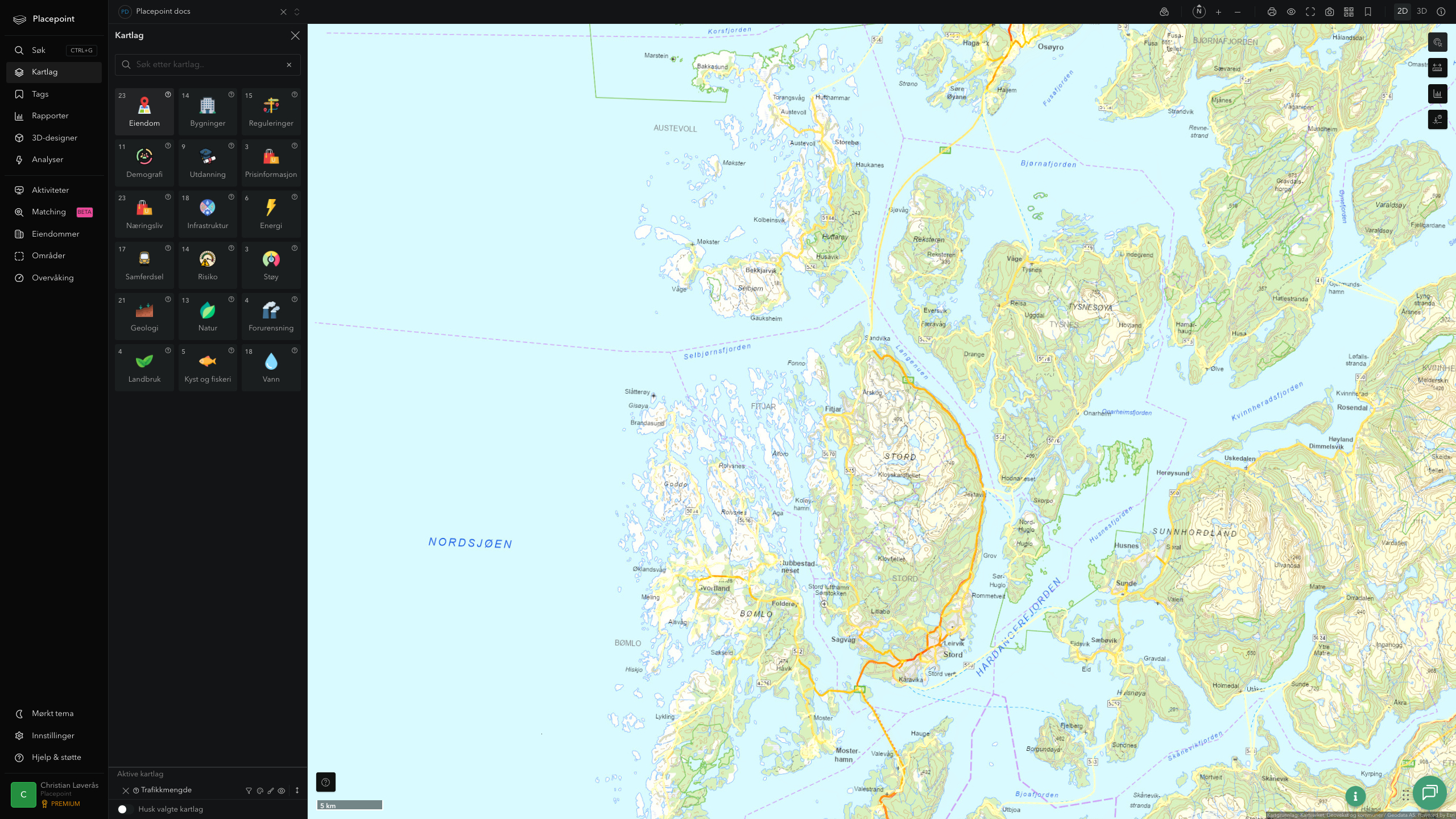
Task: Reset map orientation with north compass
Action: 1199,11
